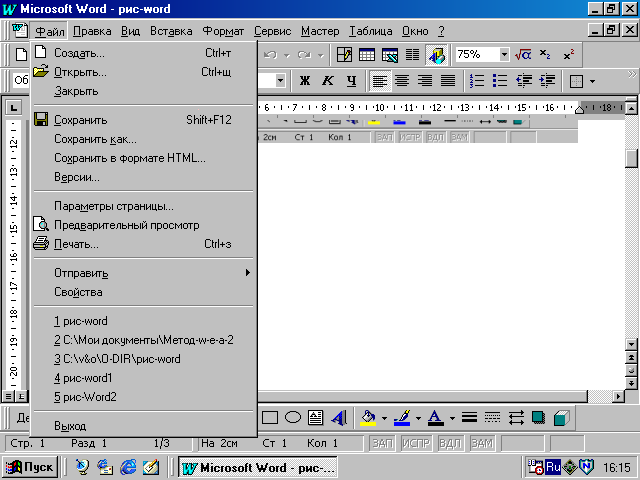Image resolution: width=640 pixels, height=480 pixels.
Task: Apply yellow fill color
Action: (x=368, y=418)
